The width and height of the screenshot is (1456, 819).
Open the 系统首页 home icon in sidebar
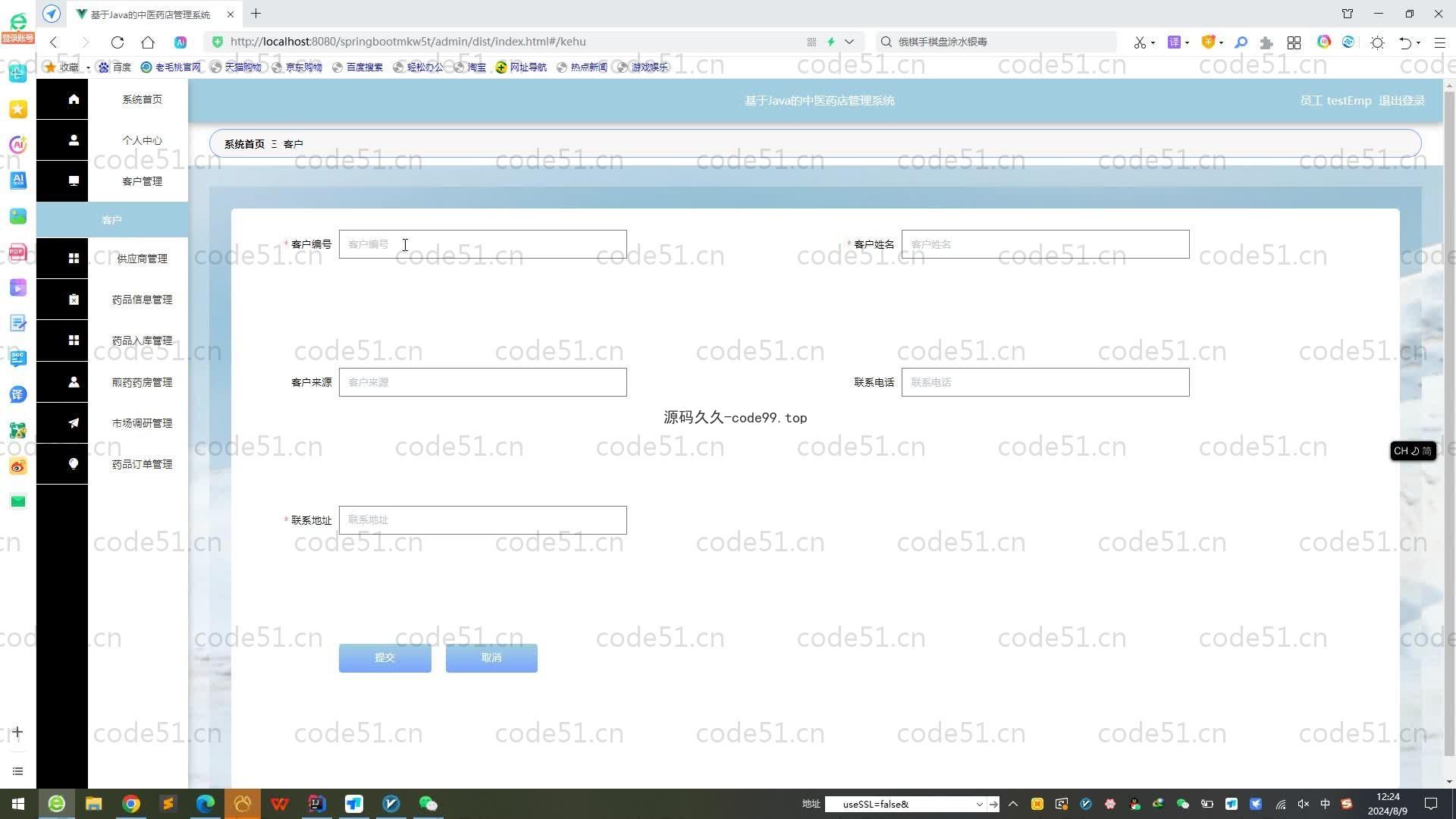pos(74,99)
